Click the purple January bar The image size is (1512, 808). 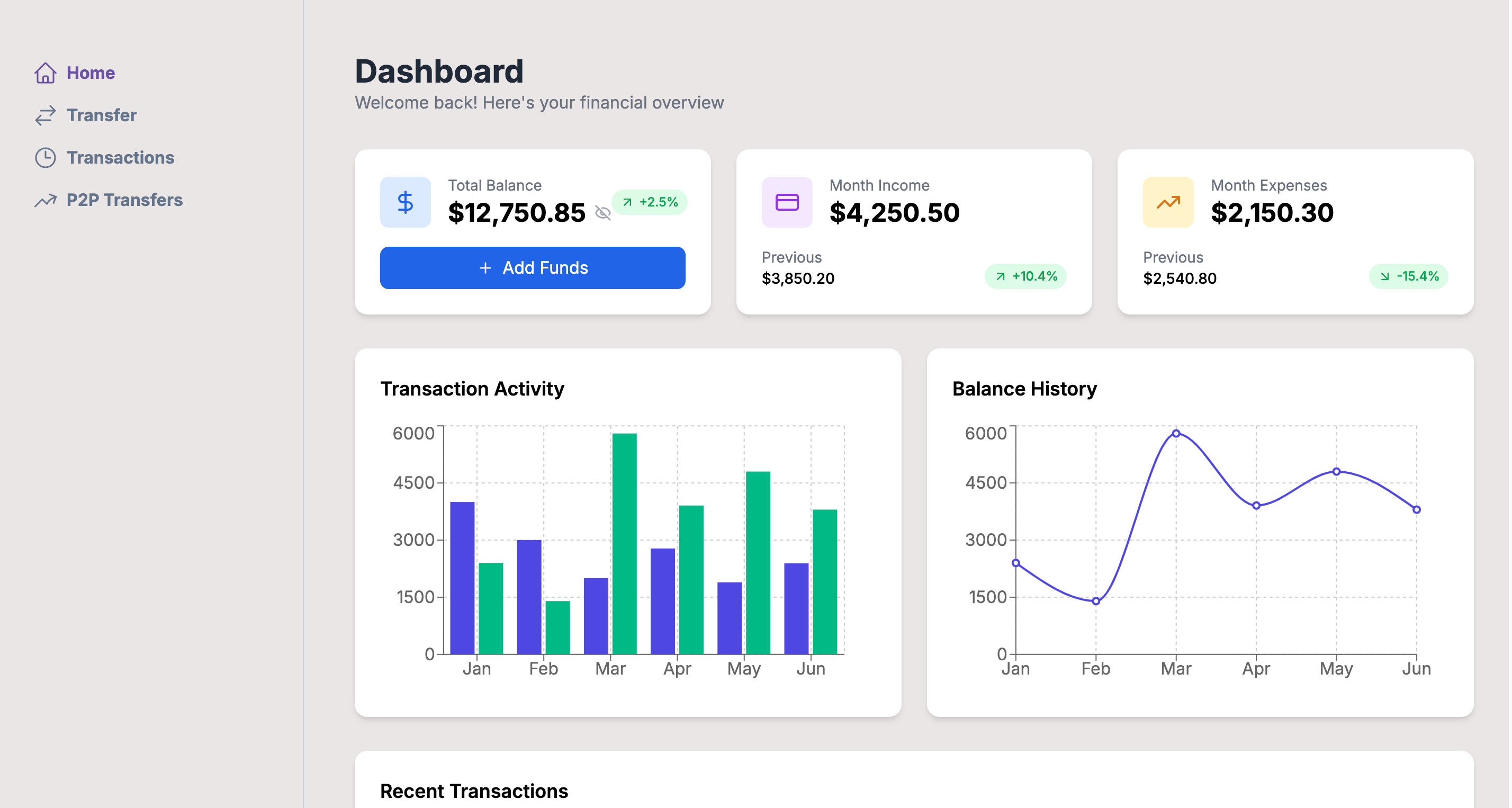coord(462,577)
